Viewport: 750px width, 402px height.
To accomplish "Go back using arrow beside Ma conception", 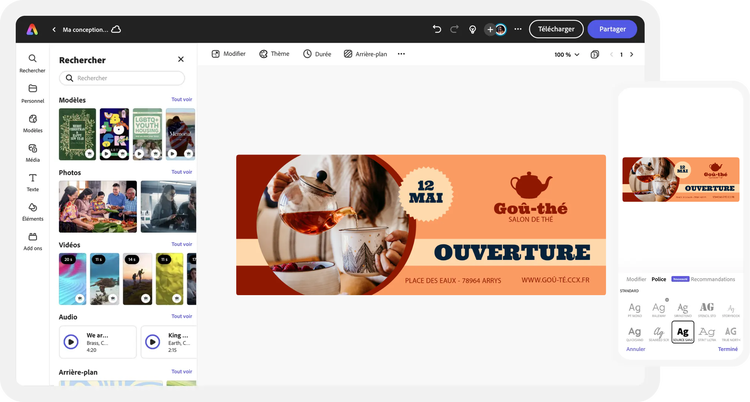I will click(54, 30).
